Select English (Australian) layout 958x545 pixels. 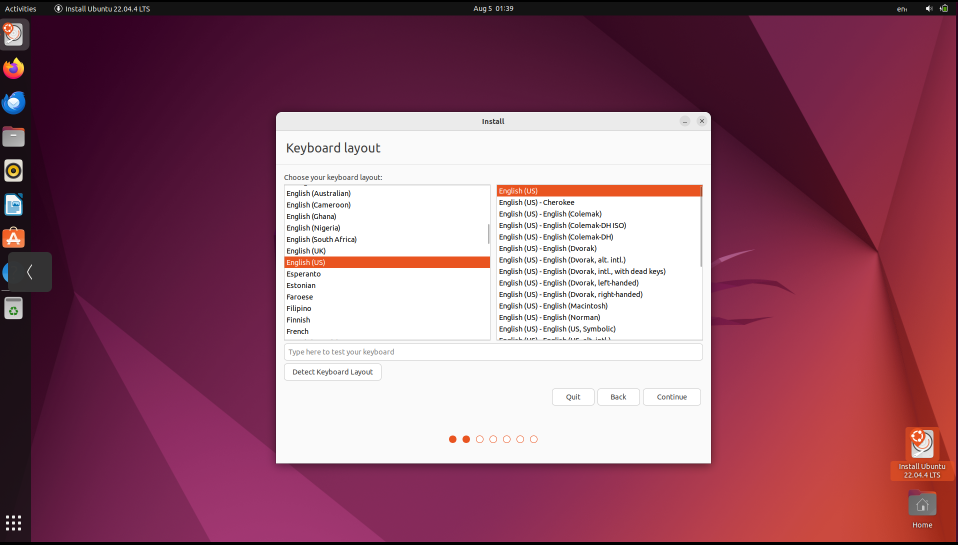coord(387,193)
